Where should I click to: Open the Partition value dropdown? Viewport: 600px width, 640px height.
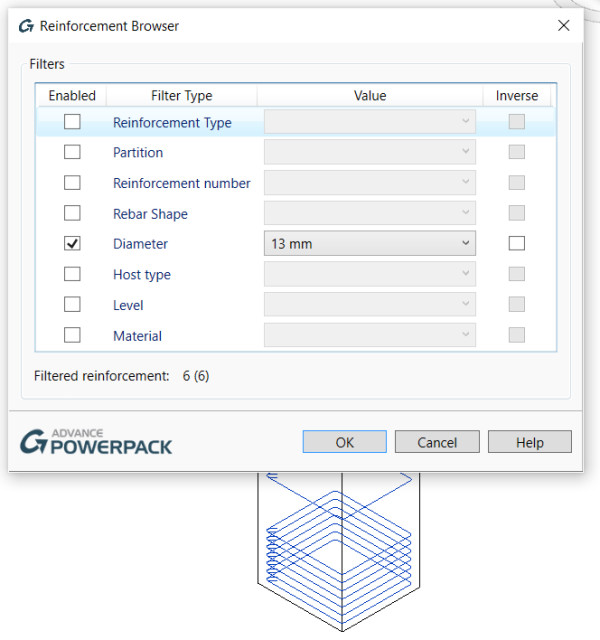pos(370,152)
